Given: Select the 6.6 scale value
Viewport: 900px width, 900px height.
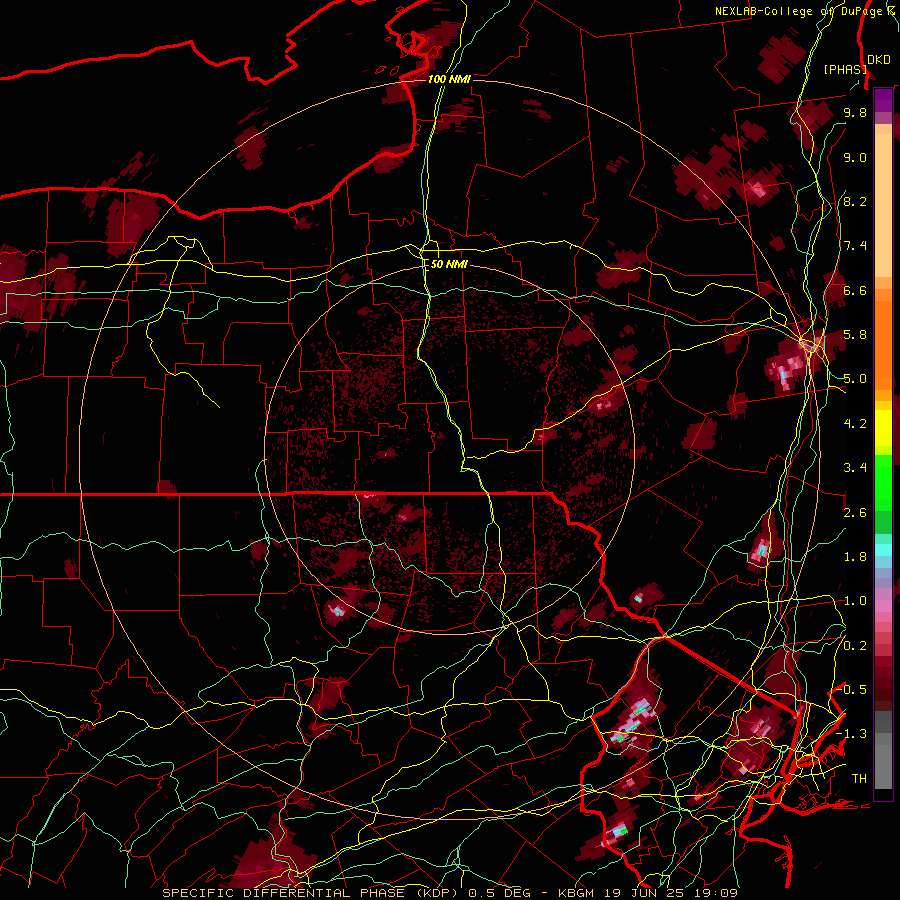Looking at the screenshot, I should [855, 290].
